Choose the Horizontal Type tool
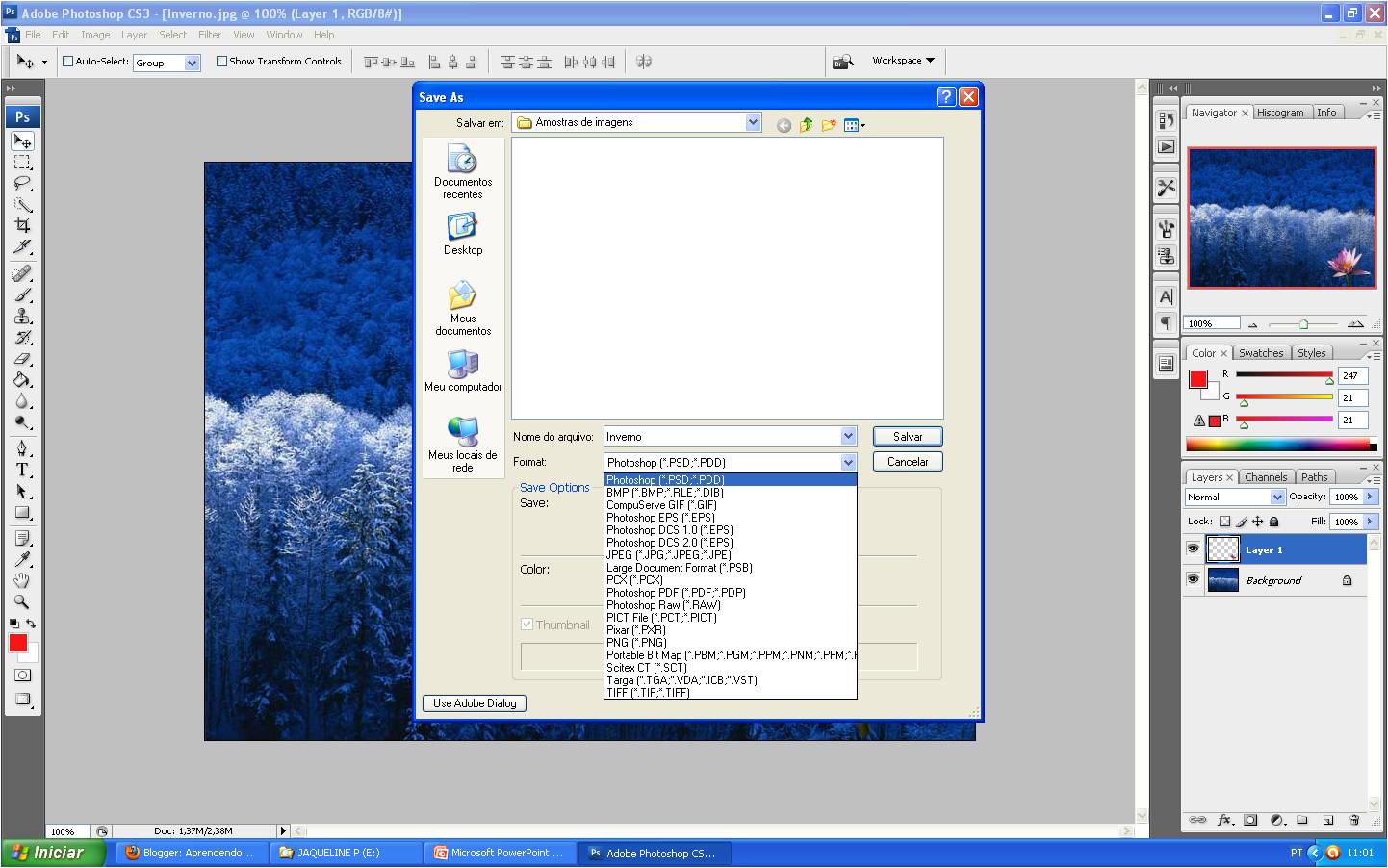 point(23,471)
